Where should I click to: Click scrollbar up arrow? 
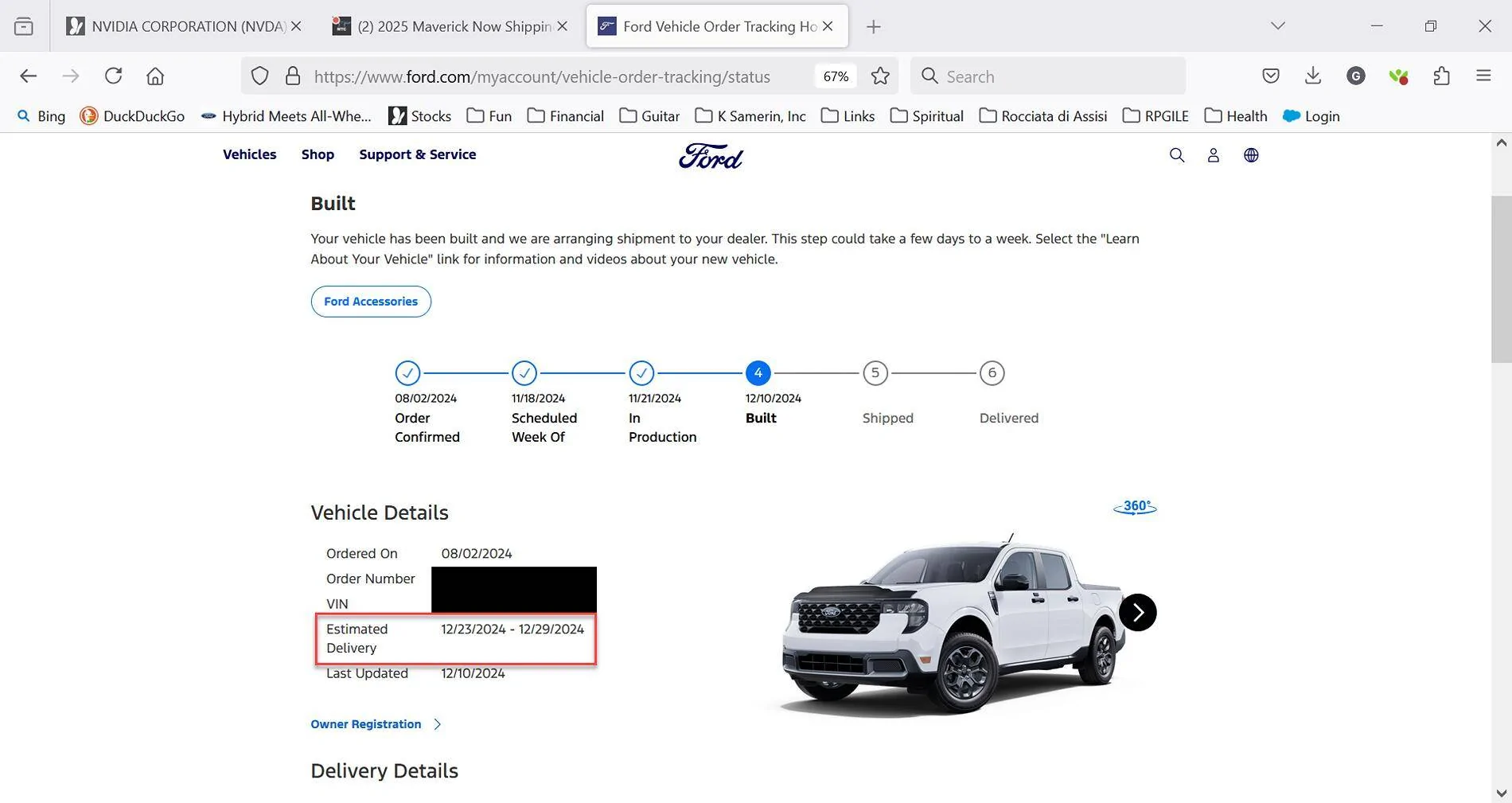point(1501,143)
